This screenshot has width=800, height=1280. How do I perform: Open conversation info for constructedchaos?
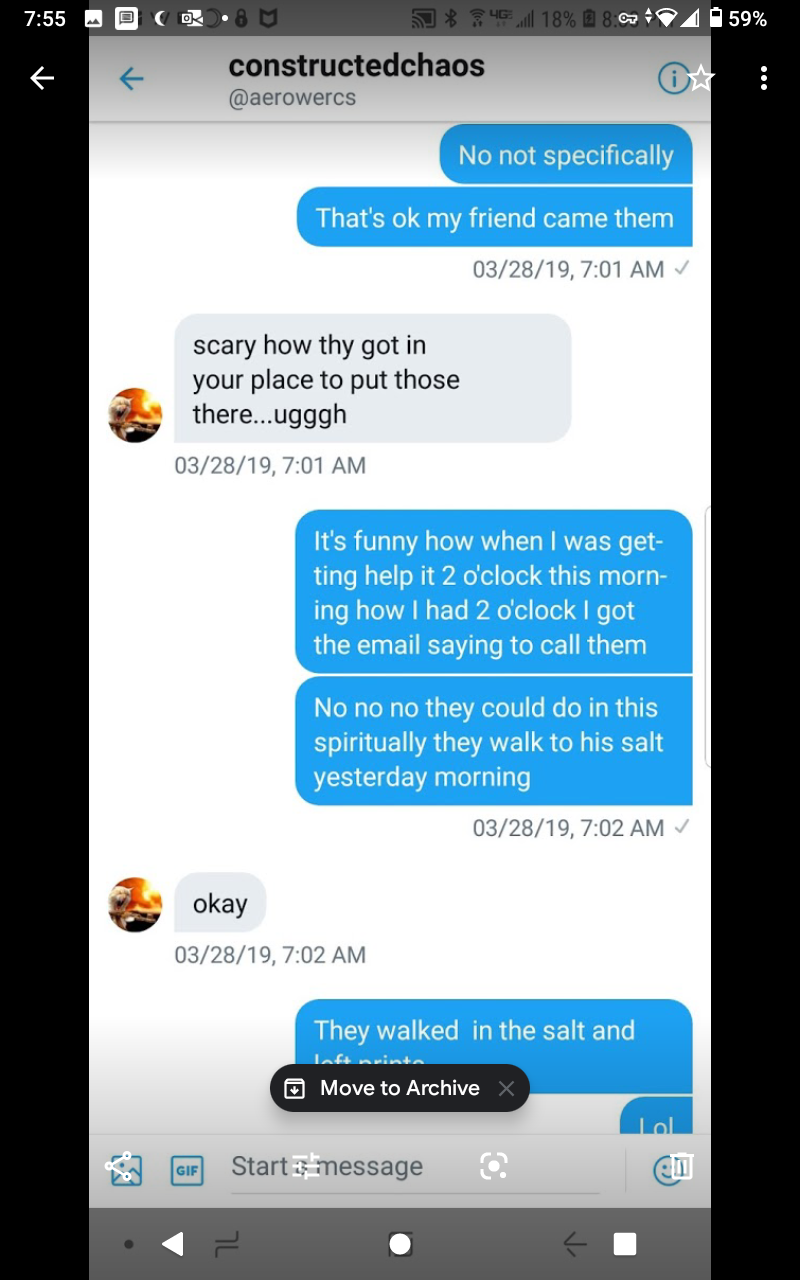click(x=672, y=79)
